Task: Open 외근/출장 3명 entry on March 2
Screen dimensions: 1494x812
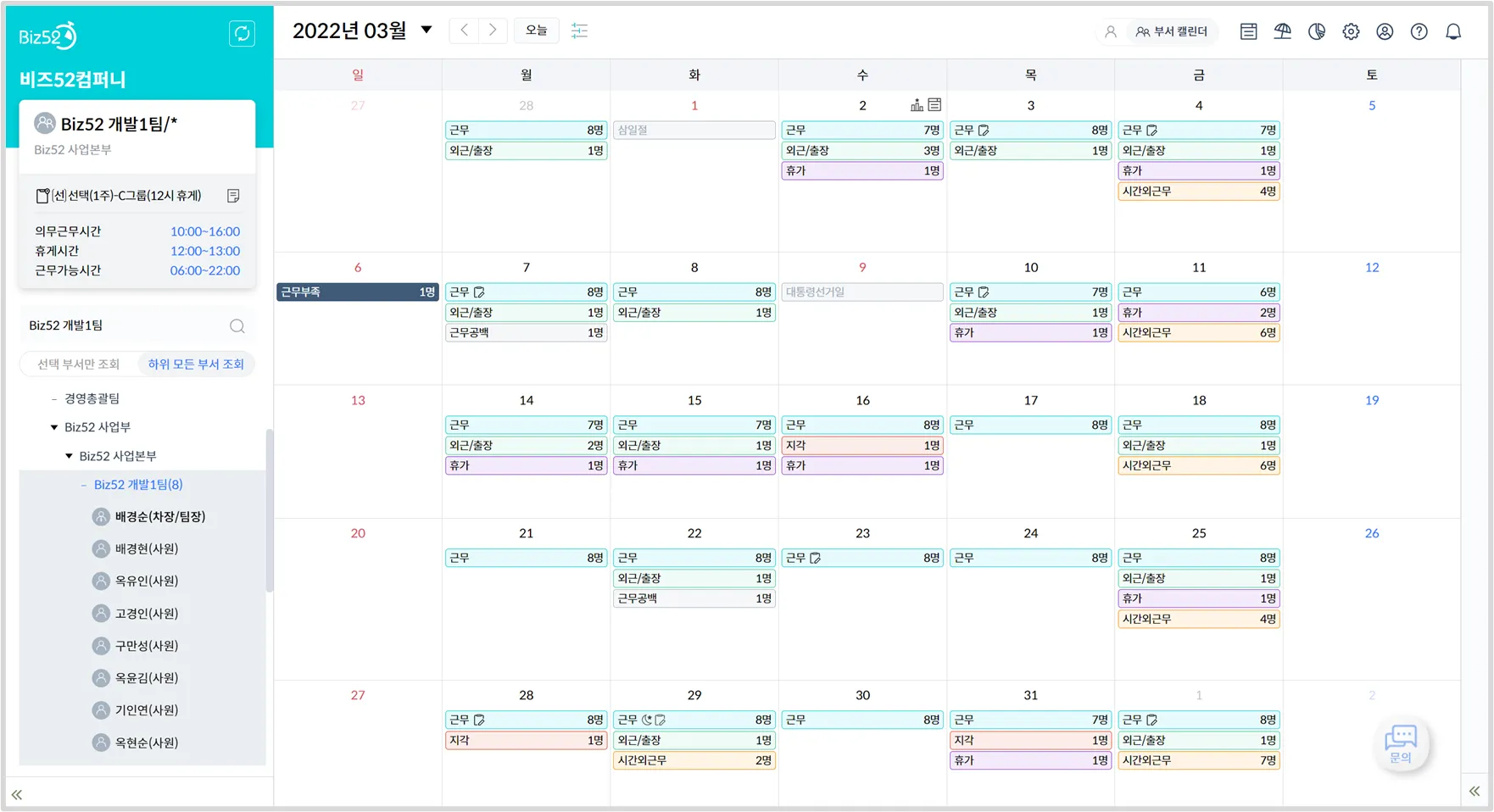Action: pos(862,151)
